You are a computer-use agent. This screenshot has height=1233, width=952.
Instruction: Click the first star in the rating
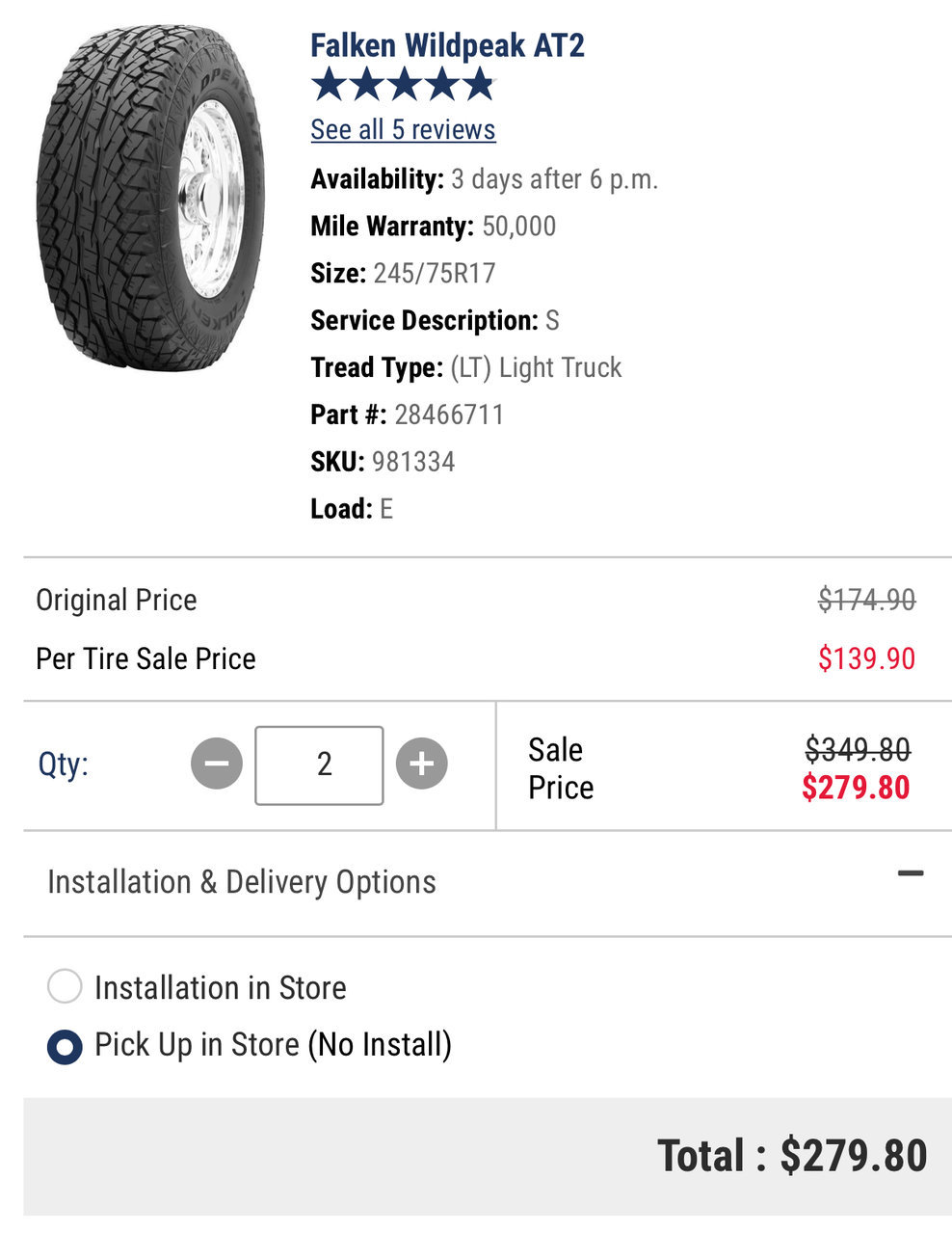[329, 85]
